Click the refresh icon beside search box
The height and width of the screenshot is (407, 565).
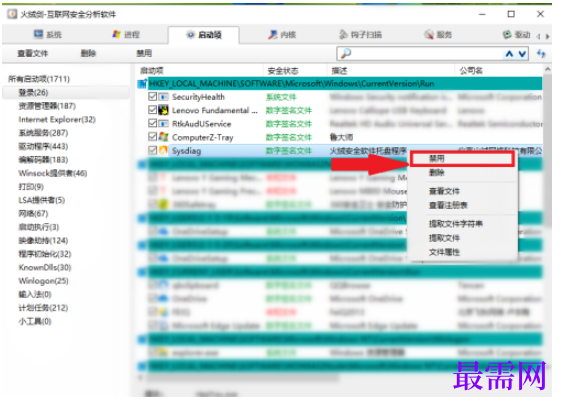tap(540, 54)
